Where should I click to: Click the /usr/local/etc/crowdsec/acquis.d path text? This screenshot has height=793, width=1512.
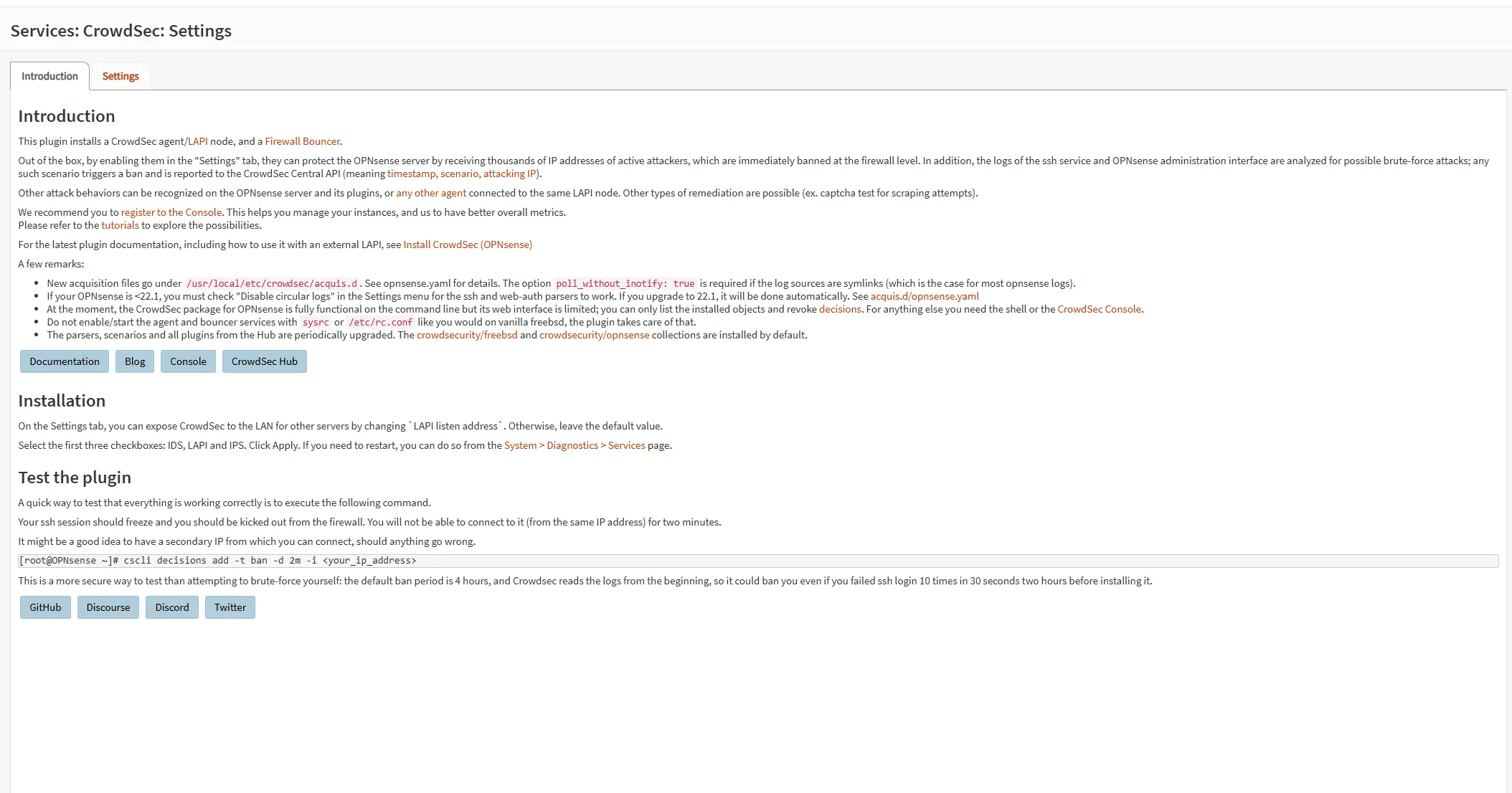pos(272,283)
